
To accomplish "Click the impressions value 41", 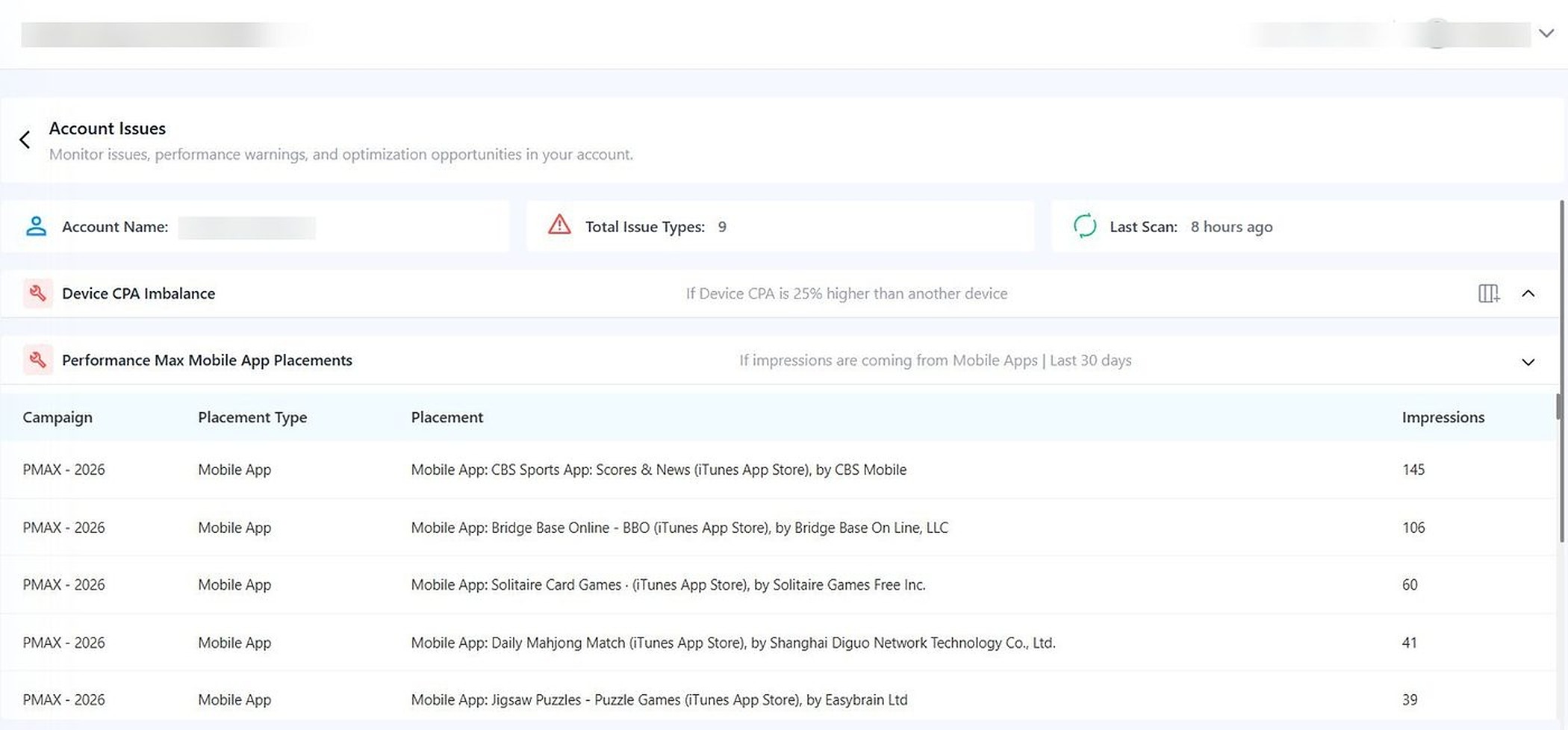I will pos(1409,643).
